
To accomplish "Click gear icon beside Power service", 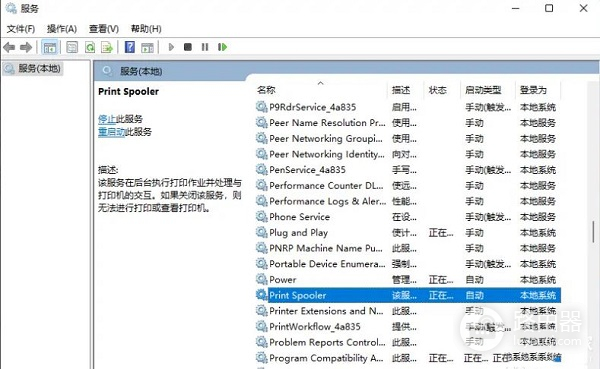I will [x=261, y=279].
